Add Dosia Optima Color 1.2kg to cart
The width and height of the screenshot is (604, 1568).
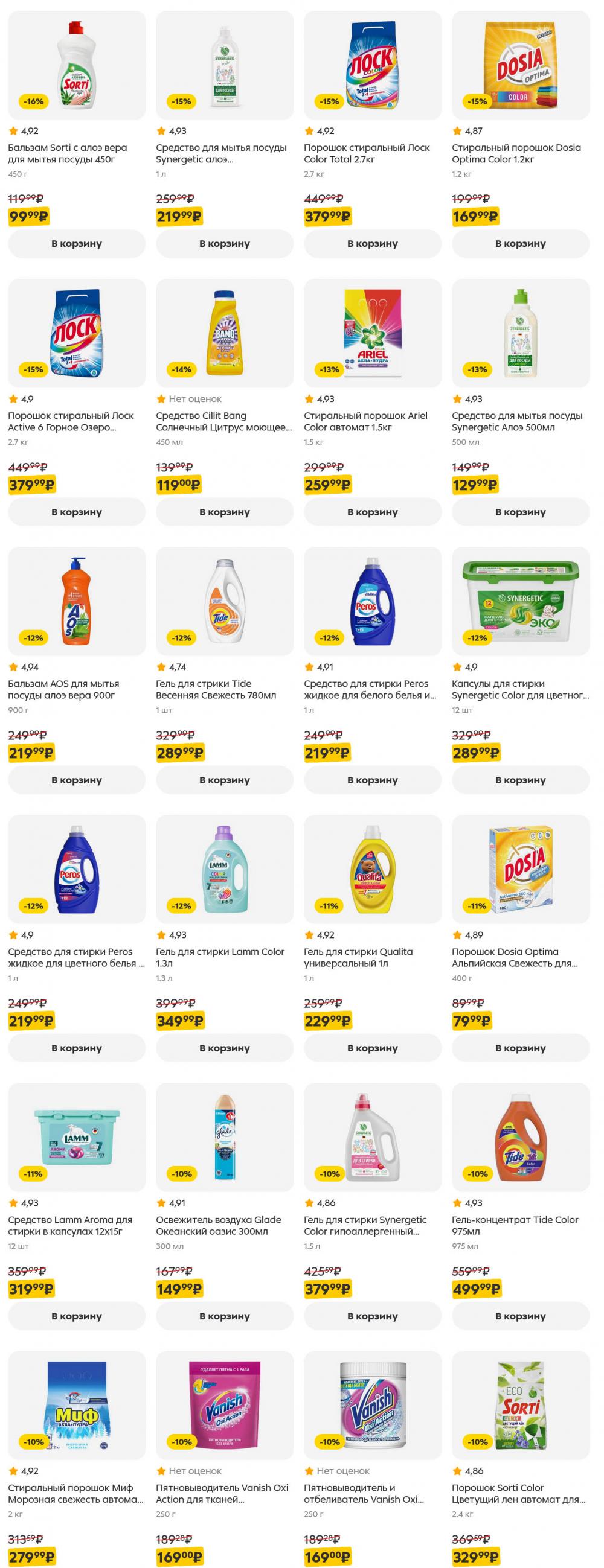[521, 243]
